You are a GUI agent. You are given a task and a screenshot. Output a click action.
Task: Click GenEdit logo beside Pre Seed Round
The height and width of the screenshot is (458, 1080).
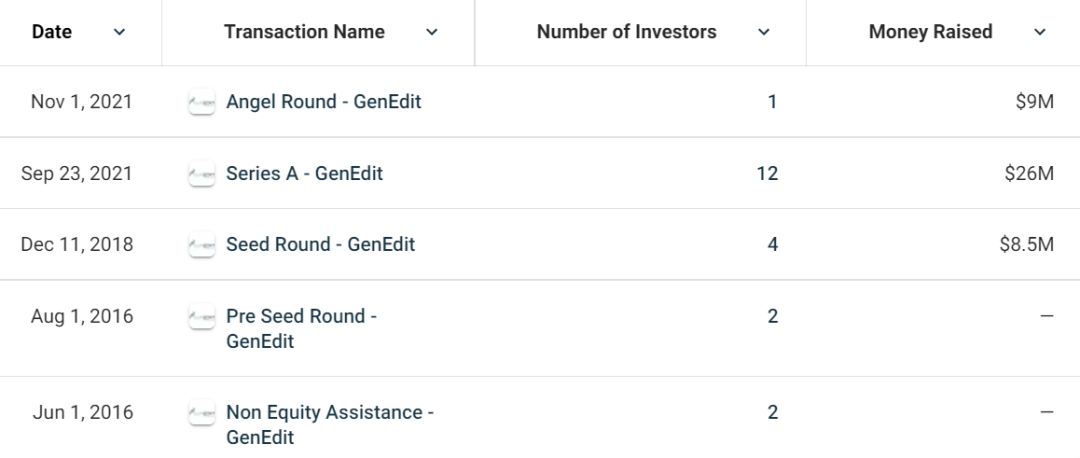tap(202, 316)
